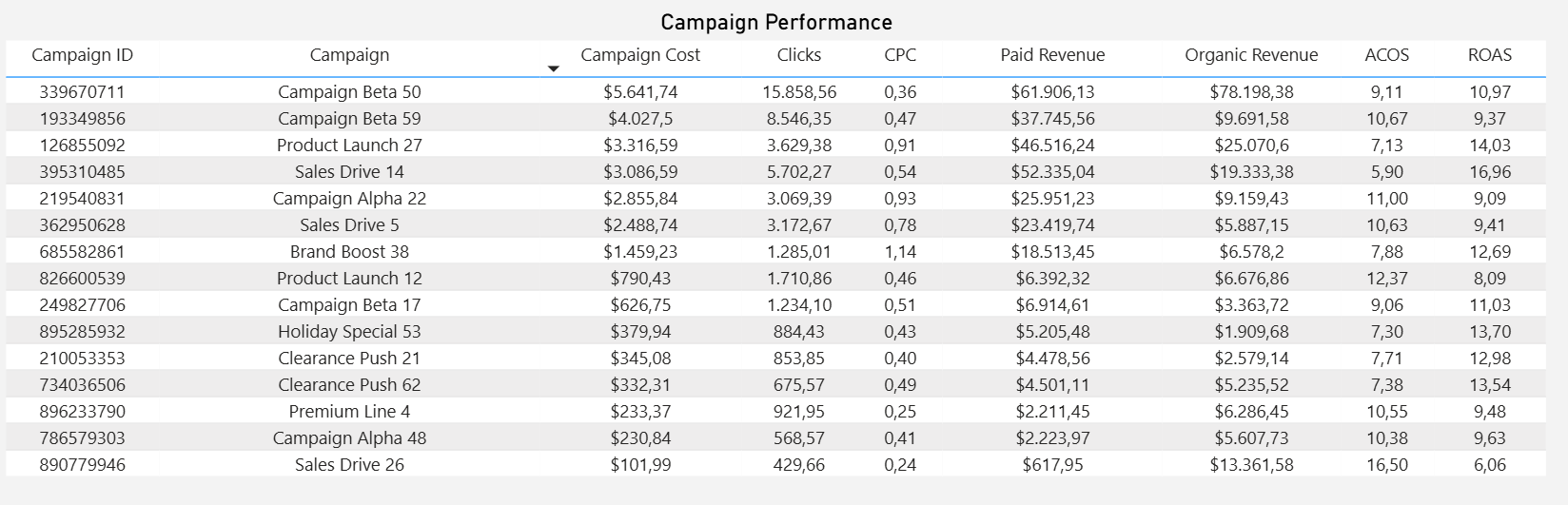Click the Clicks column header

(798, 55)
